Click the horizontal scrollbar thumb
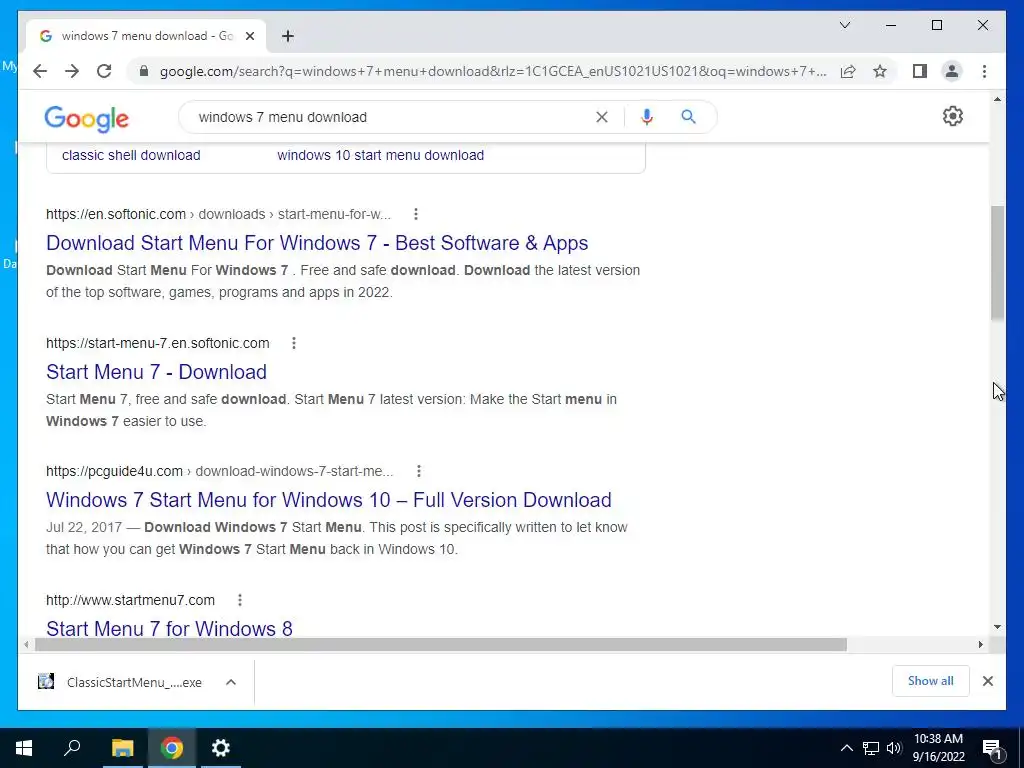The width and height of the screenshot is (1024, 768). click(441, 645)
